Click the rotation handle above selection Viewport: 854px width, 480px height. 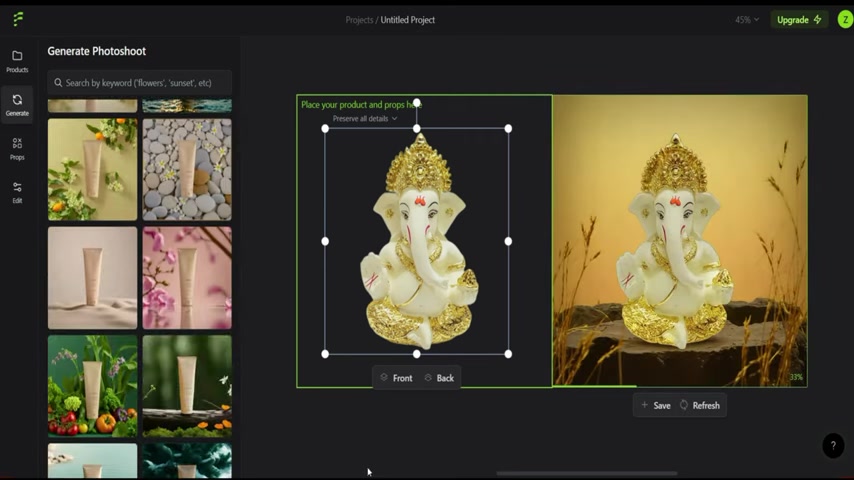tap(417, 102)
